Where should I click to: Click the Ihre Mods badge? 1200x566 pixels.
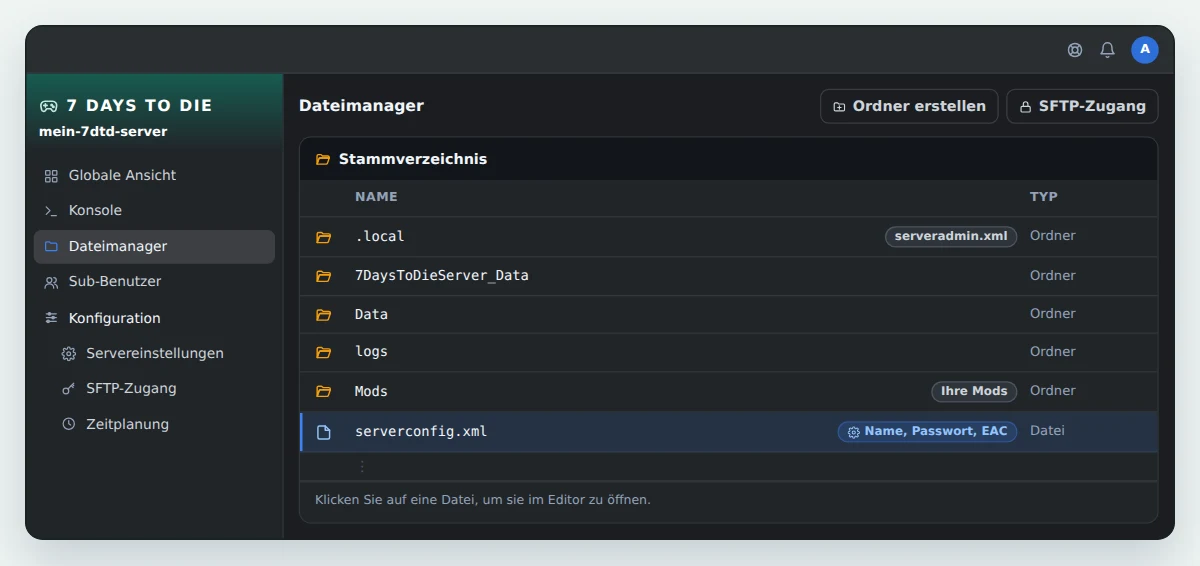pyautogui.click(x=975, y=391)
